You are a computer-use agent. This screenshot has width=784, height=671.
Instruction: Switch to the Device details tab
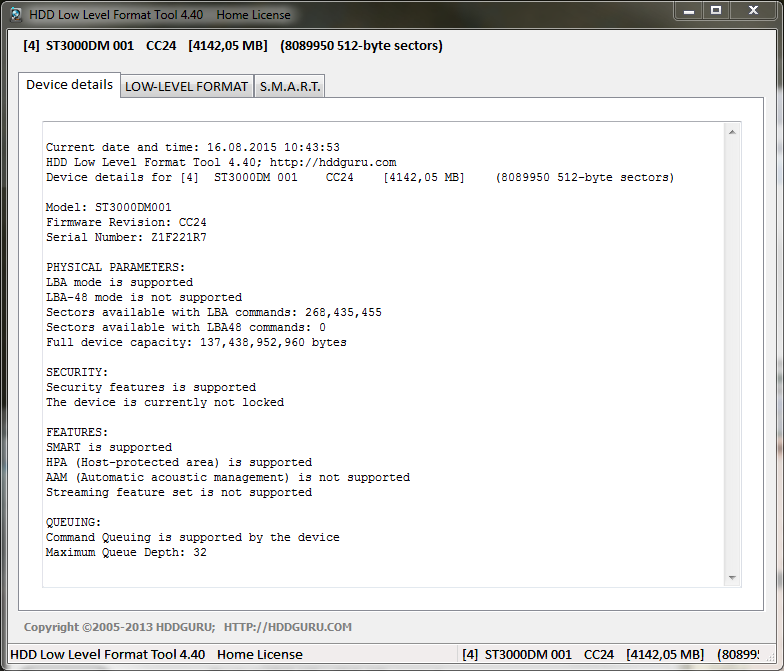(70, 84)
